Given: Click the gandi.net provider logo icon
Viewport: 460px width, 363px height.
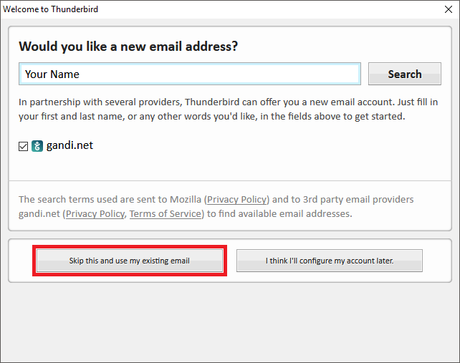Looking at the screenshot, I should point(37,146).
